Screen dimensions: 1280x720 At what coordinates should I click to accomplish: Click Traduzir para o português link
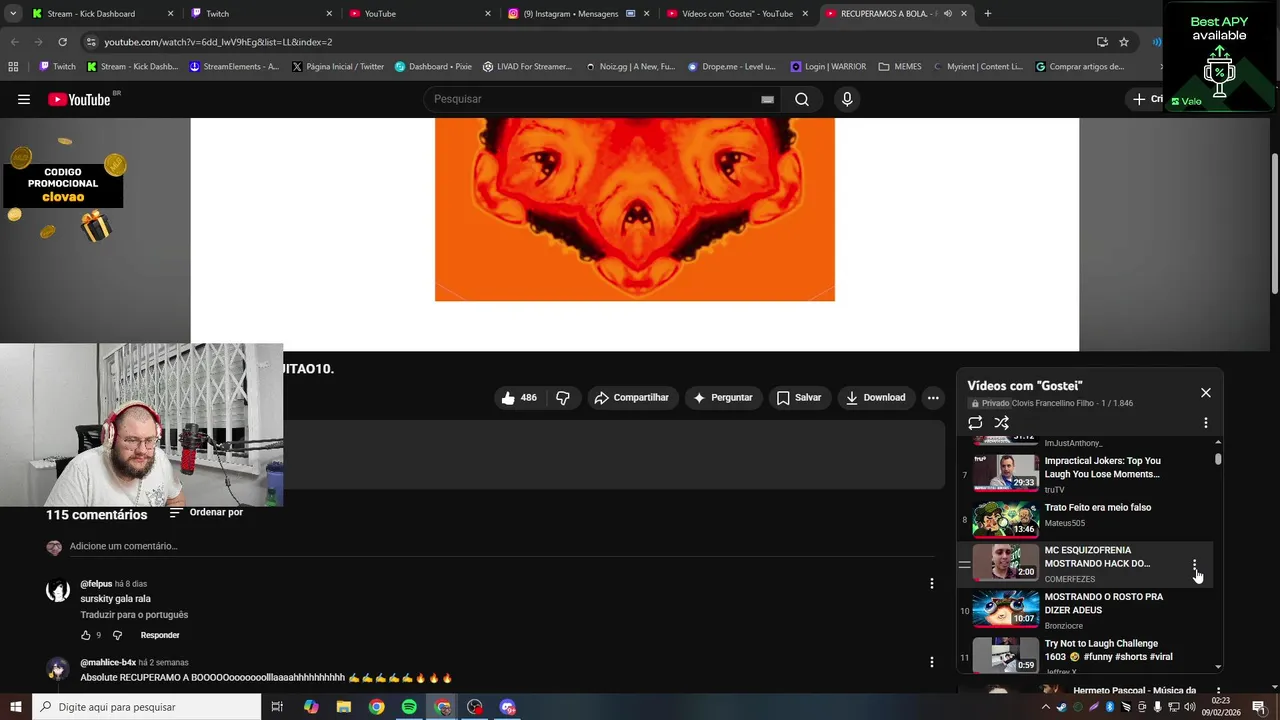click(134, 615)
